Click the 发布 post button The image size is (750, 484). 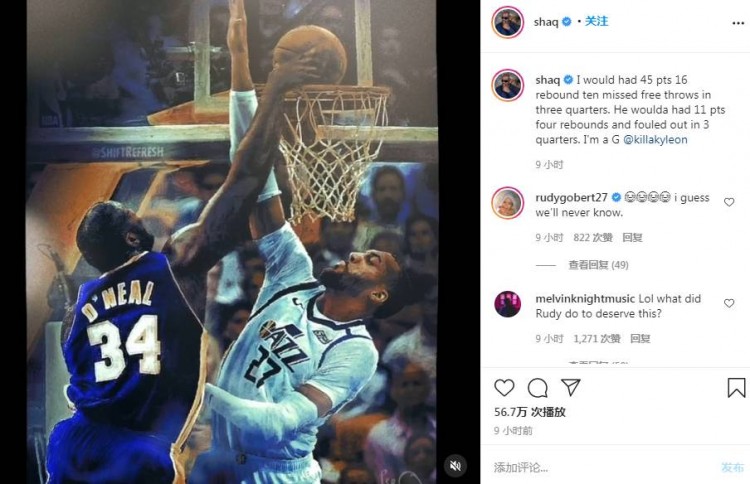click(x=732, y=467)
